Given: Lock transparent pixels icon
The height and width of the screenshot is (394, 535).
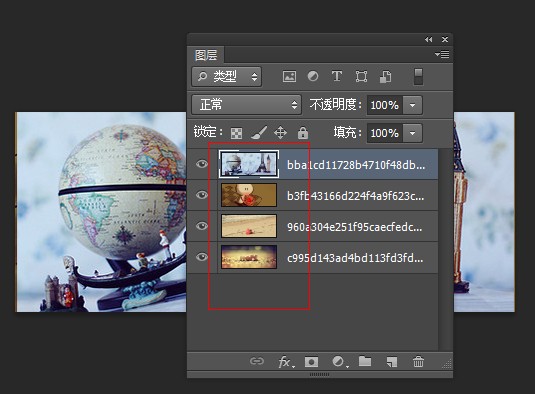Looking at the screenshot, I should (x=236, y=133).
